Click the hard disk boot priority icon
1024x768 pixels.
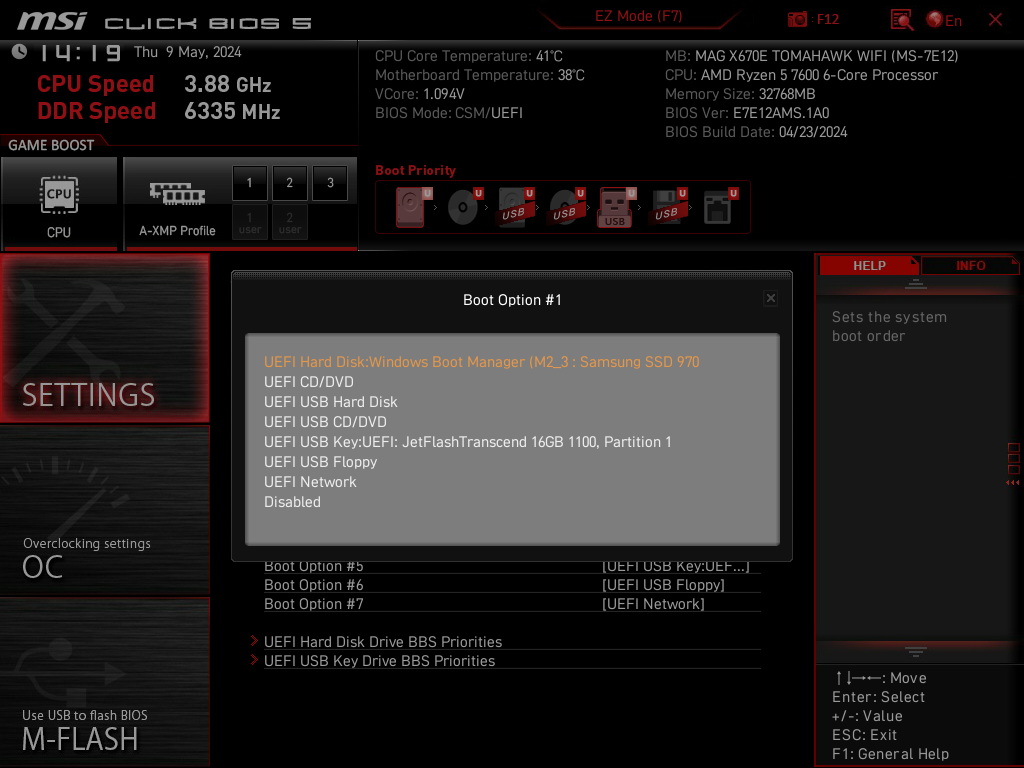click(412, 207)
